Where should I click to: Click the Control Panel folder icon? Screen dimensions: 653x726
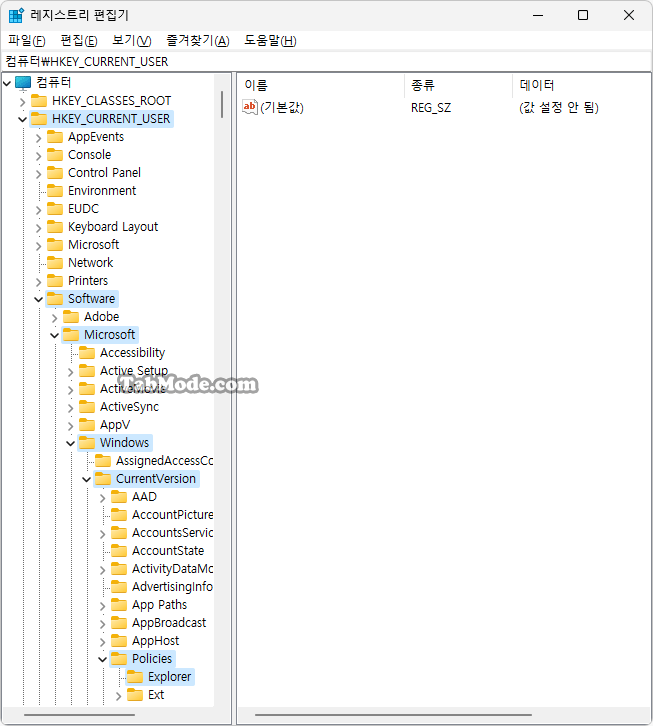[x=55, y=173]
